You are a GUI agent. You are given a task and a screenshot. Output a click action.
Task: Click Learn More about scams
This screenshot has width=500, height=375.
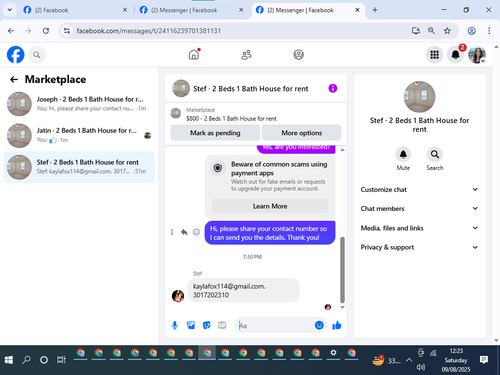tap(270, 206)
